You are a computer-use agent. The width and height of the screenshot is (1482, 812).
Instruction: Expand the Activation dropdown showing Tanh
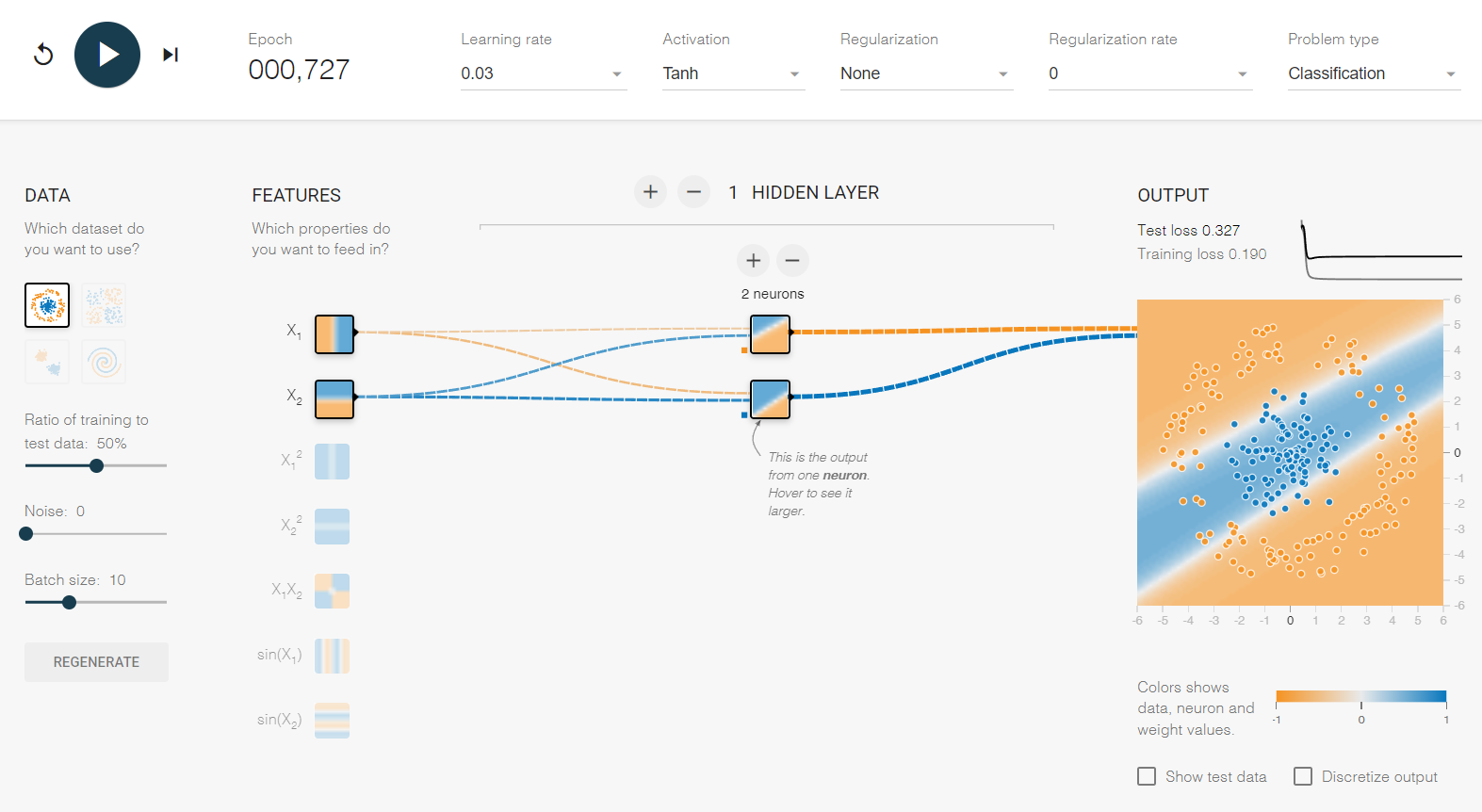click(732, 73)
